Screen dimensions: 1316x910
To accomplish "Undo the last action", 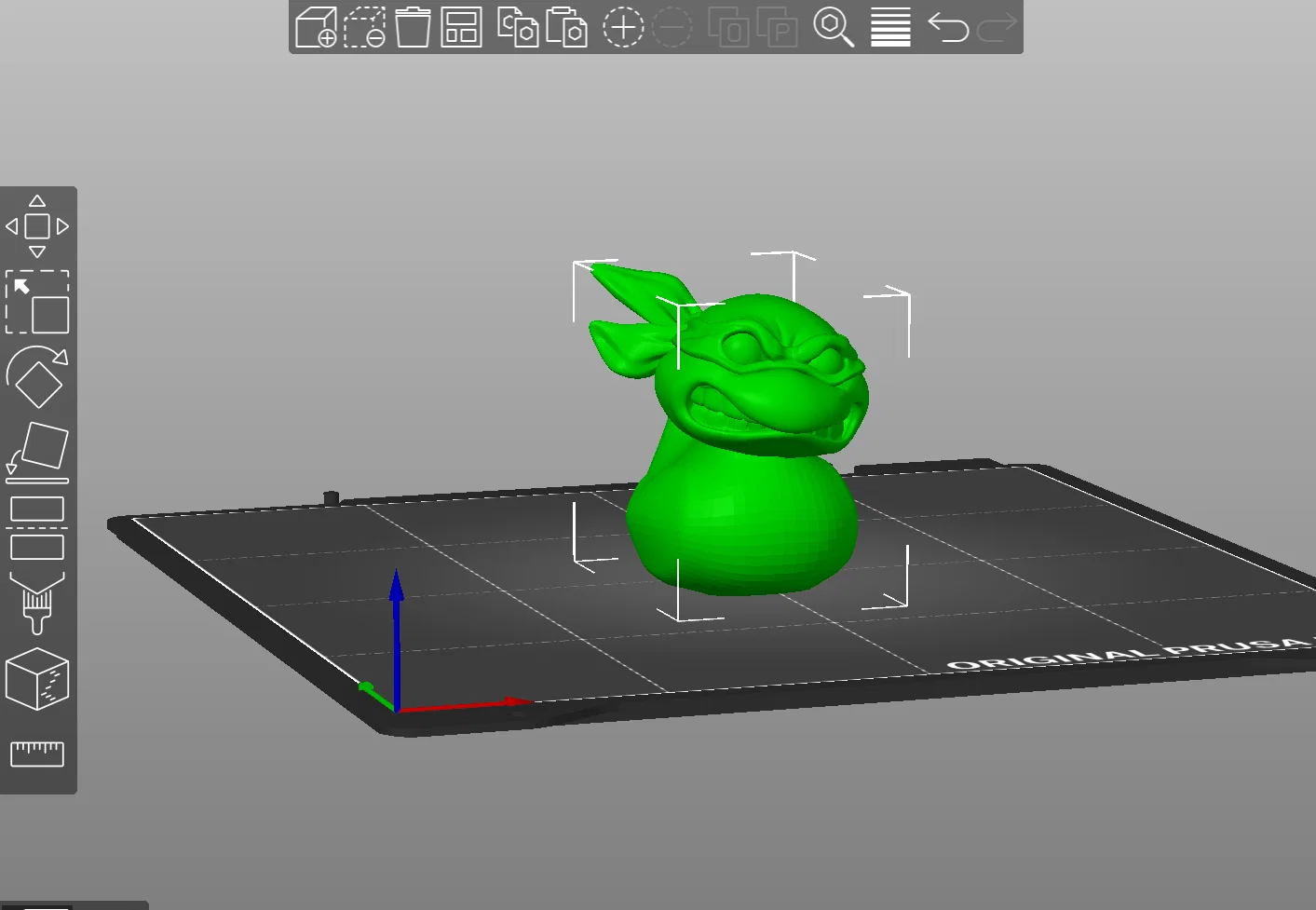I will [x=948, y=27].
